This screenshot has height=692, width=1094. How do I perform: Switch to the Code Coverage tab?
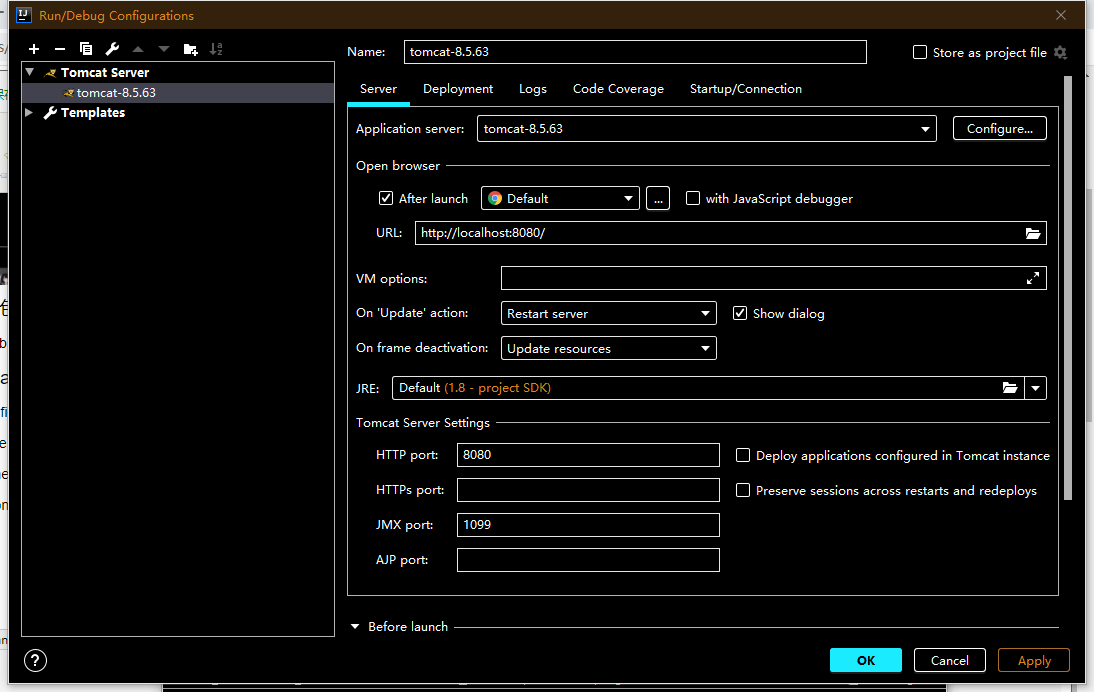pyautogui.click(x=618, y=89)
